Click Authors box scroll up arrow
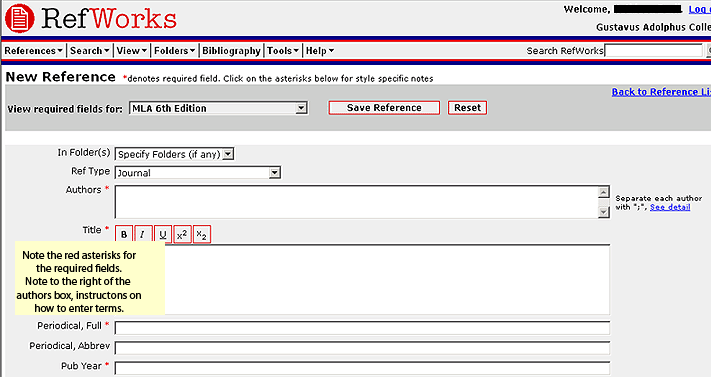The height and width of the screenshot is (377, 711). click(x=604, y=192)
